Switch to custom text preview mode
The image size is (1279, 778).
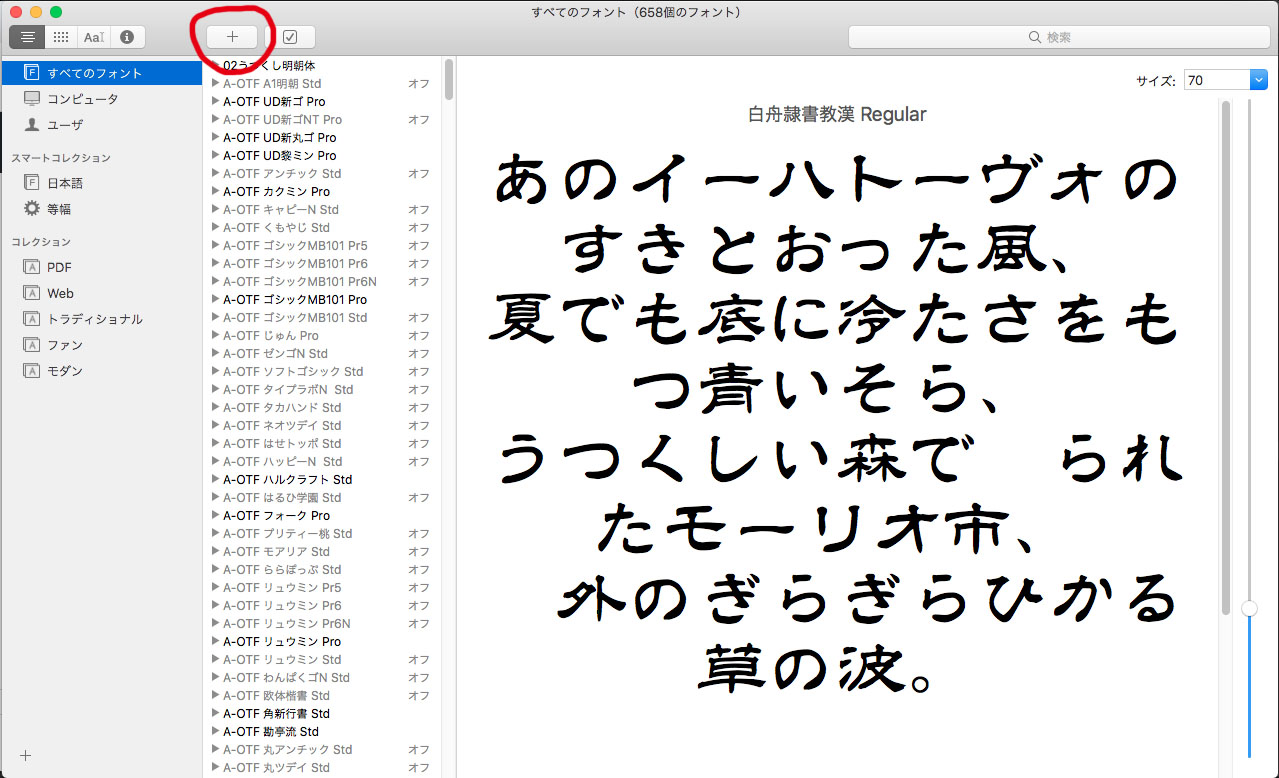pos(94,37)
